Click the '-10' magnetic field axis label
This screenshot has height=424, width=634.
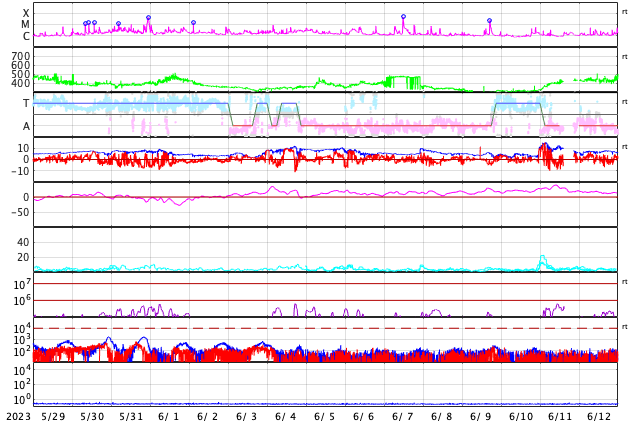[x=20, y=171]
